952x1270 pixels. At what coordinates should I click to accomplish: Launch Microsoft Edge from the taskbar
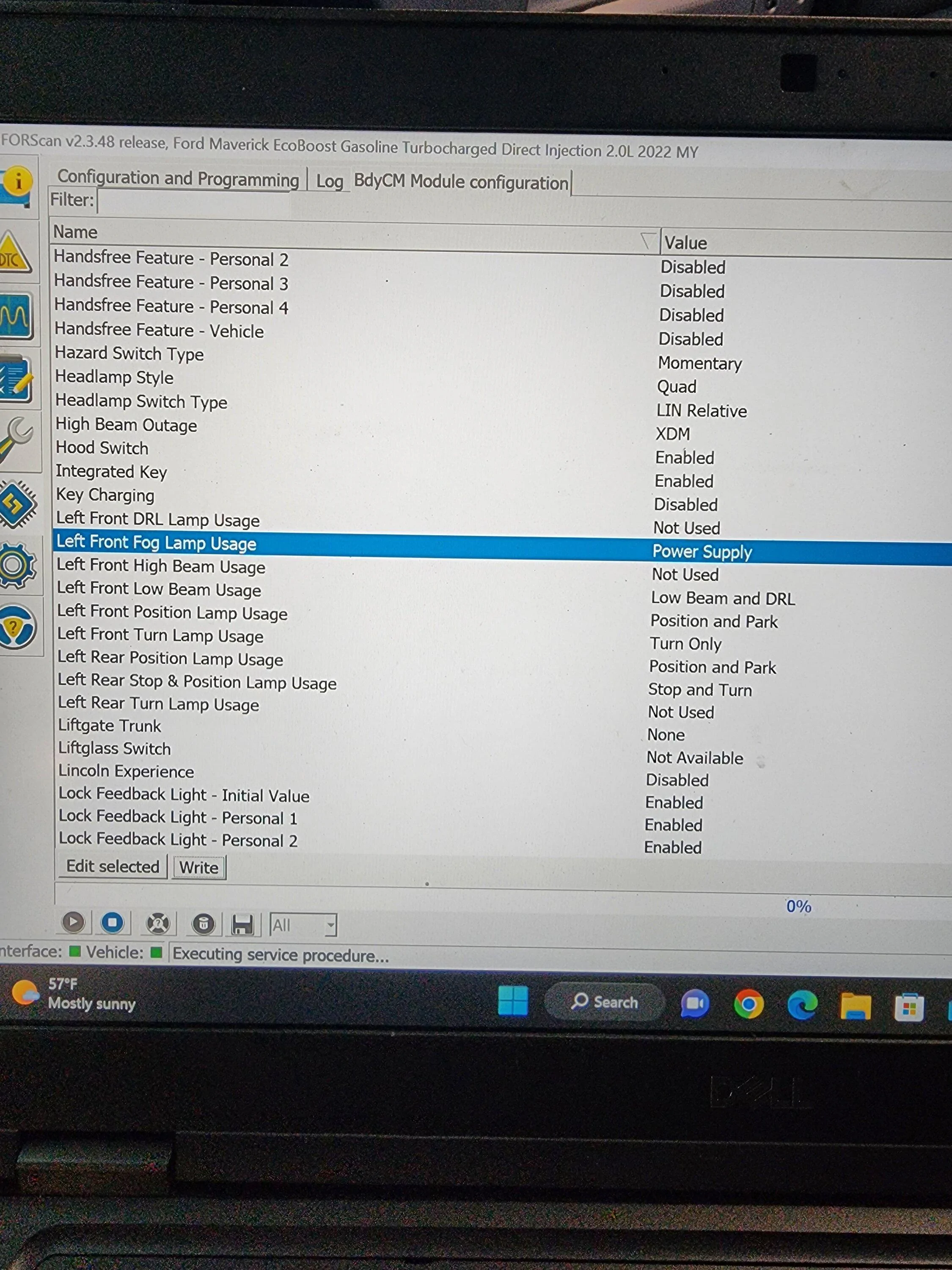point(802,1005)
